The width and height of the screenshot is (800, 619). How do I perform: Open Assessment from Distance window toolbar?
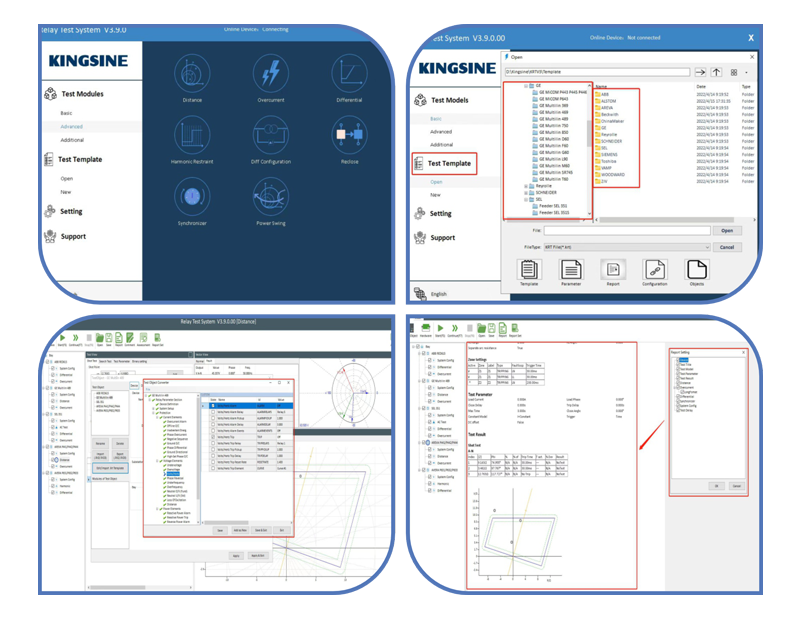pyautogui.click(x=143, y=338)
